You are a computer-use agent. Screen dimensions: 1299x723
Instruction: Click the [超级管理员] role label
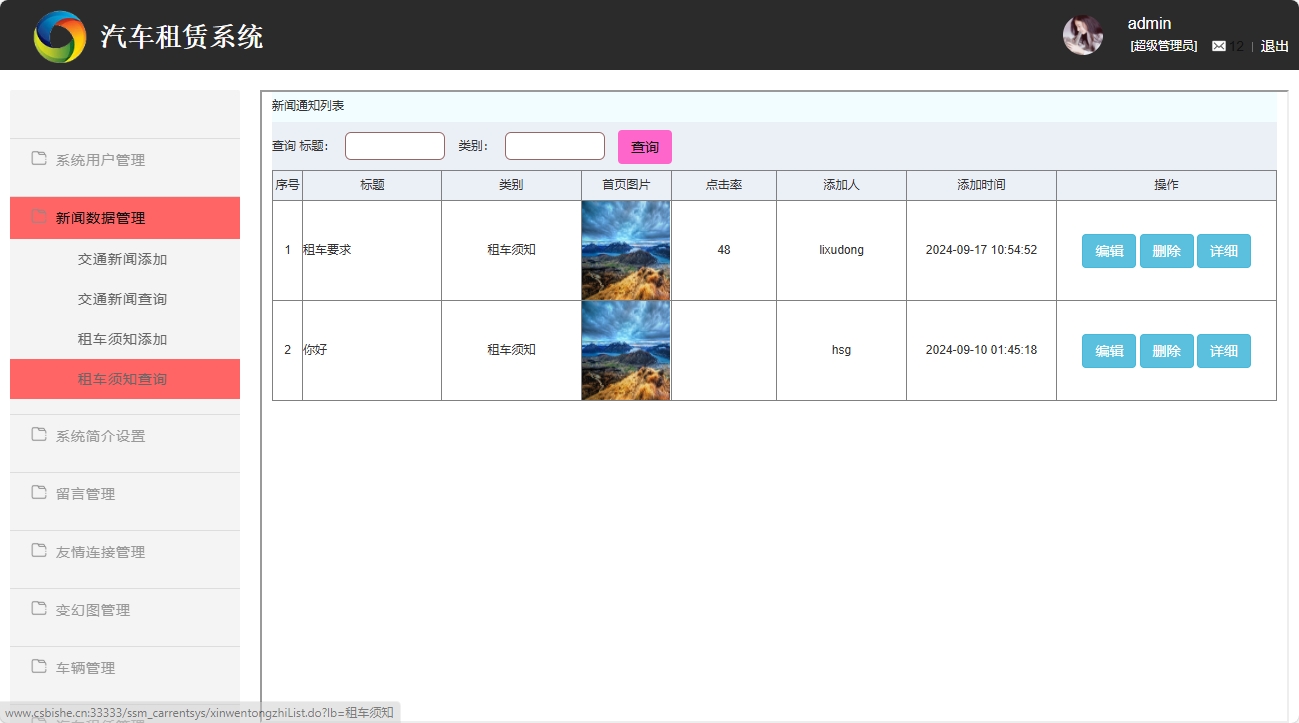coord(1164,46)
